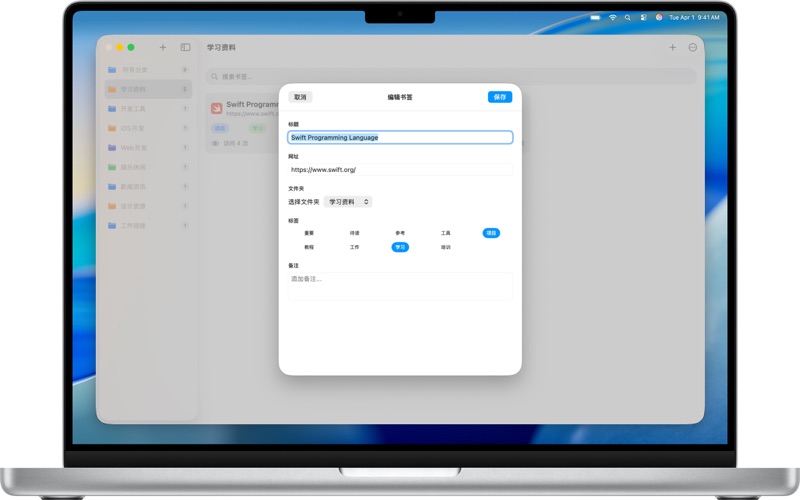800x500 pixels.
Task: Click the 取消 button in the sheet
Action: [300, 97]
